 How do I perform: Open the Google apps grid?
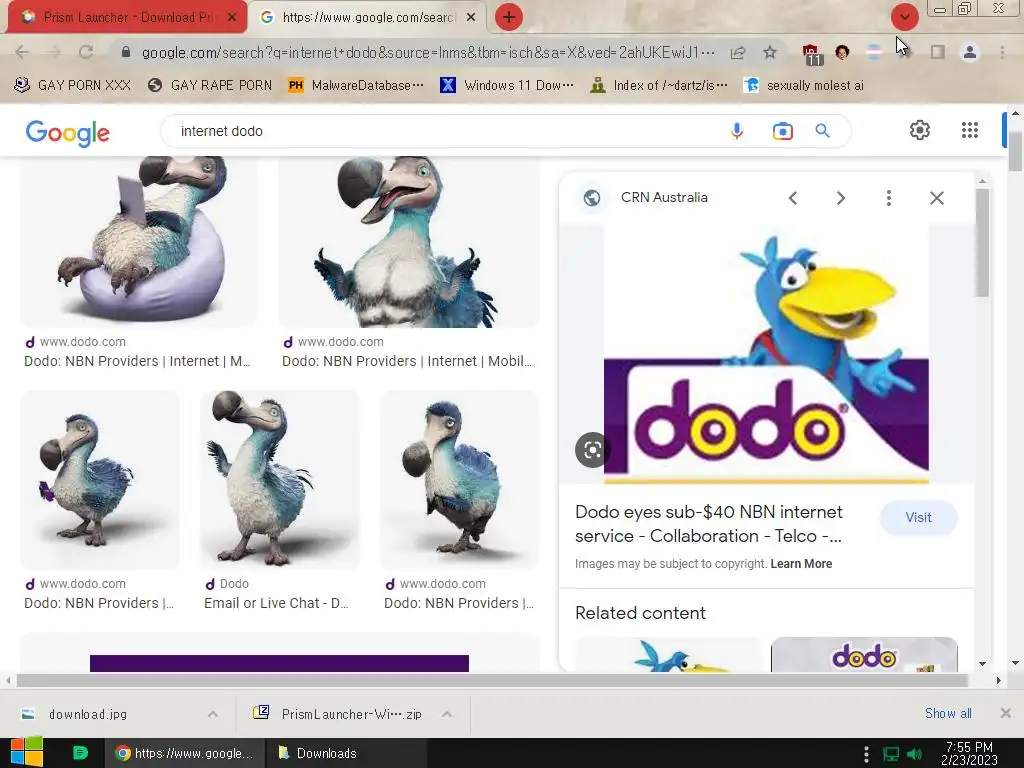pos(970,130)
